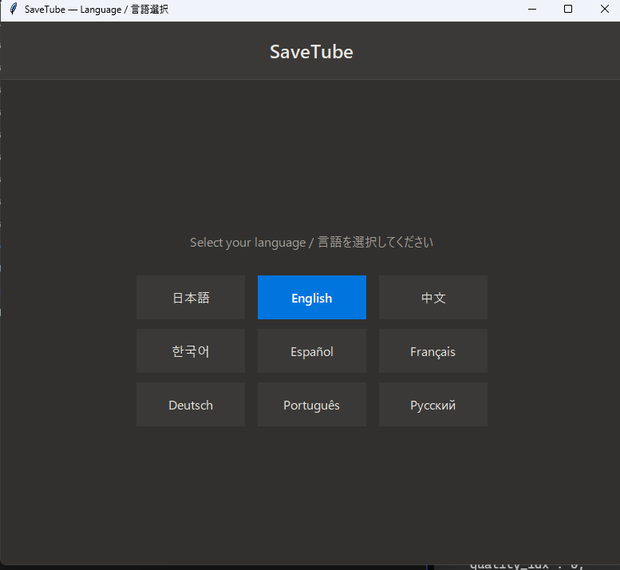
Task: Click the 'Select your language' prompt text
Action: (312, 242)
